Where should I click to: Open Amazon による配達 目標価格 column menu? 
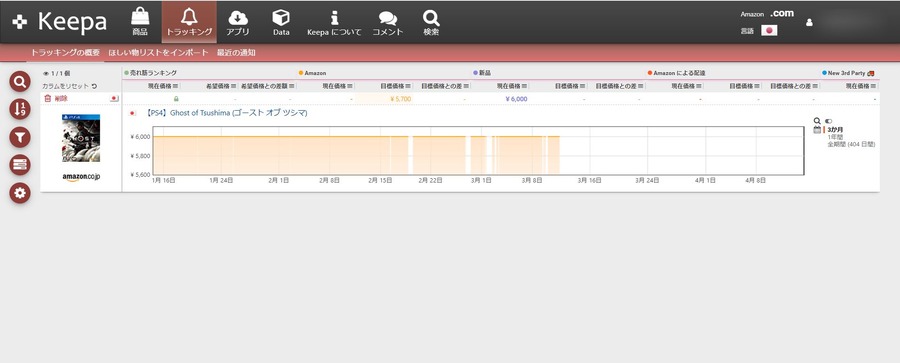[x=757, y=86]
